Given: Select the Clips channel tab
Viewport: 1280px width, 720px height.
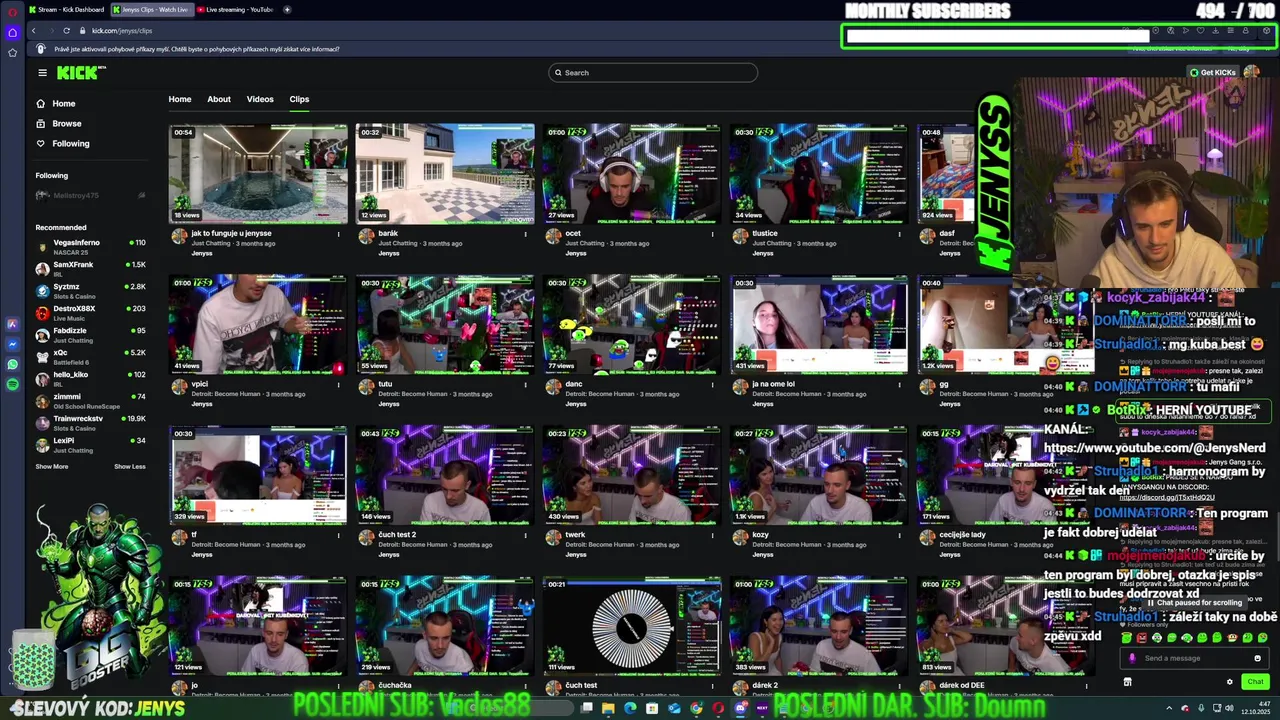Looking at the screenshot, I should point(299,99).
